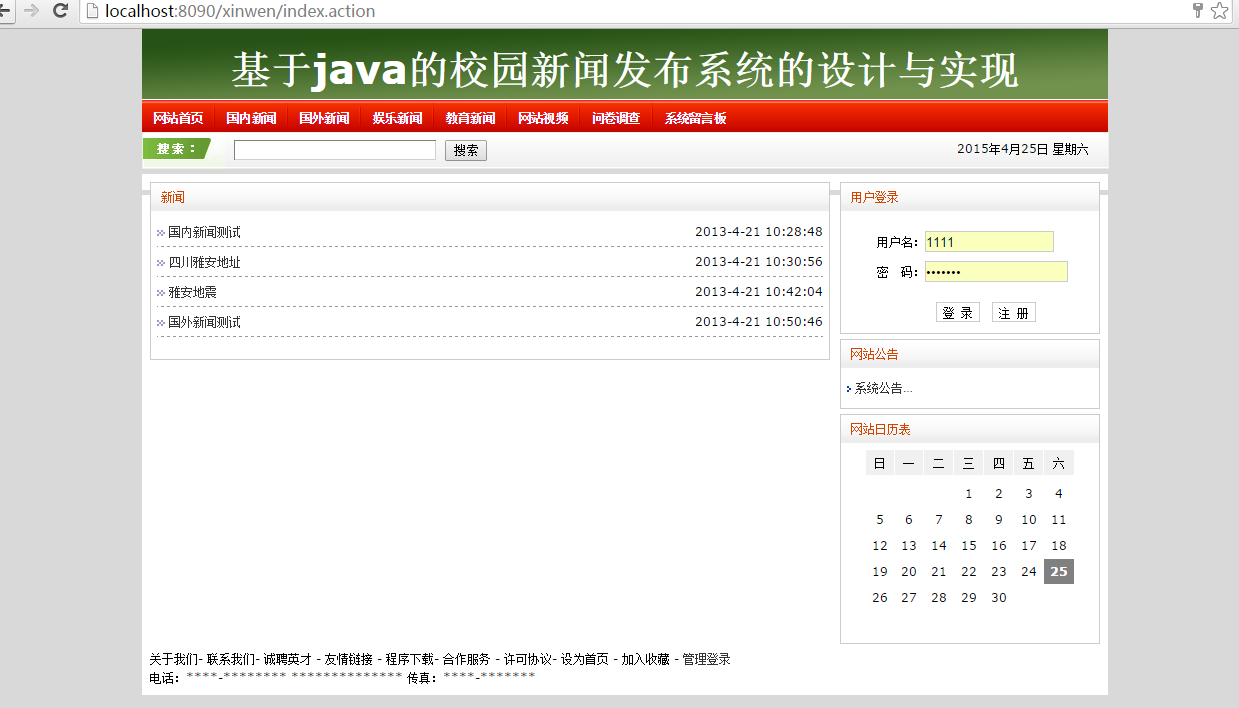Click the news search input field
1239x708 pixels.
(335, 150)
